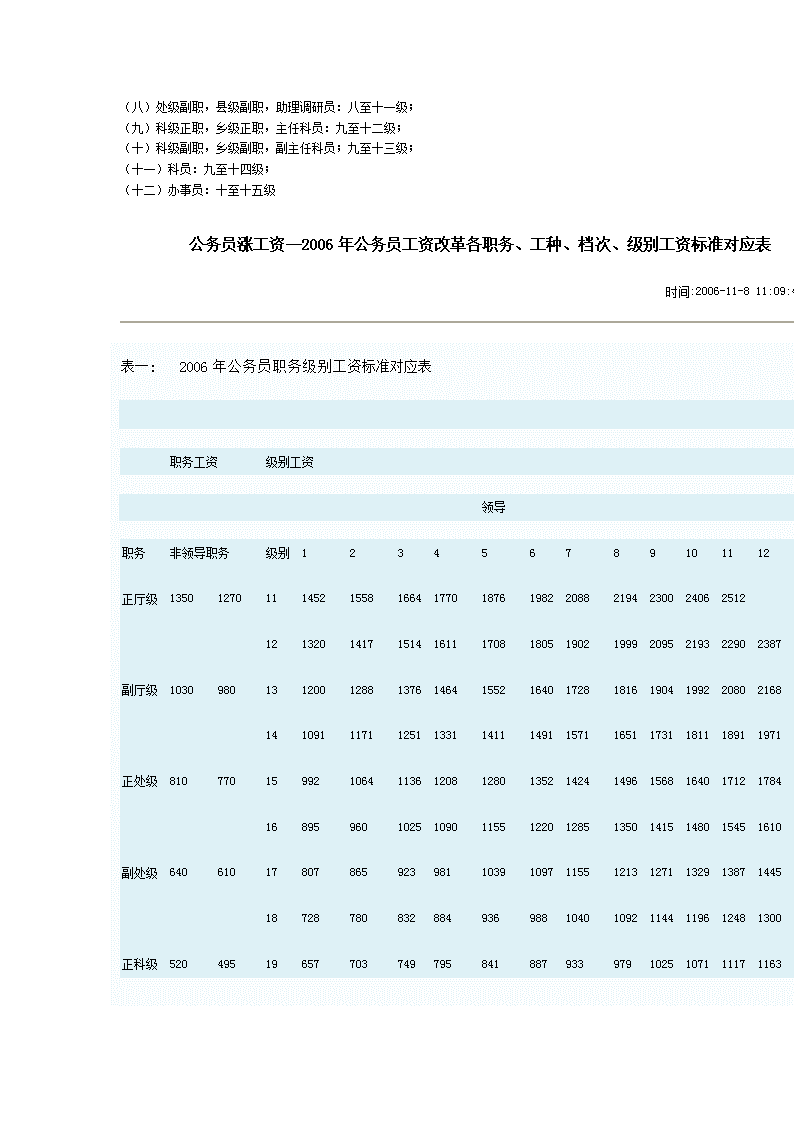
Task: Click the line starting with （十）科级副职
Action: pos(268,148)
